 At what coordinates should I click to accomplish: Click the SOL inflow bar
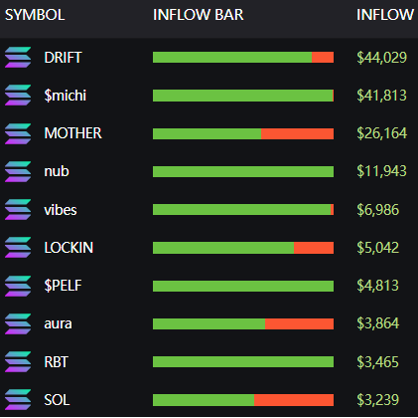tap(243, 400)
